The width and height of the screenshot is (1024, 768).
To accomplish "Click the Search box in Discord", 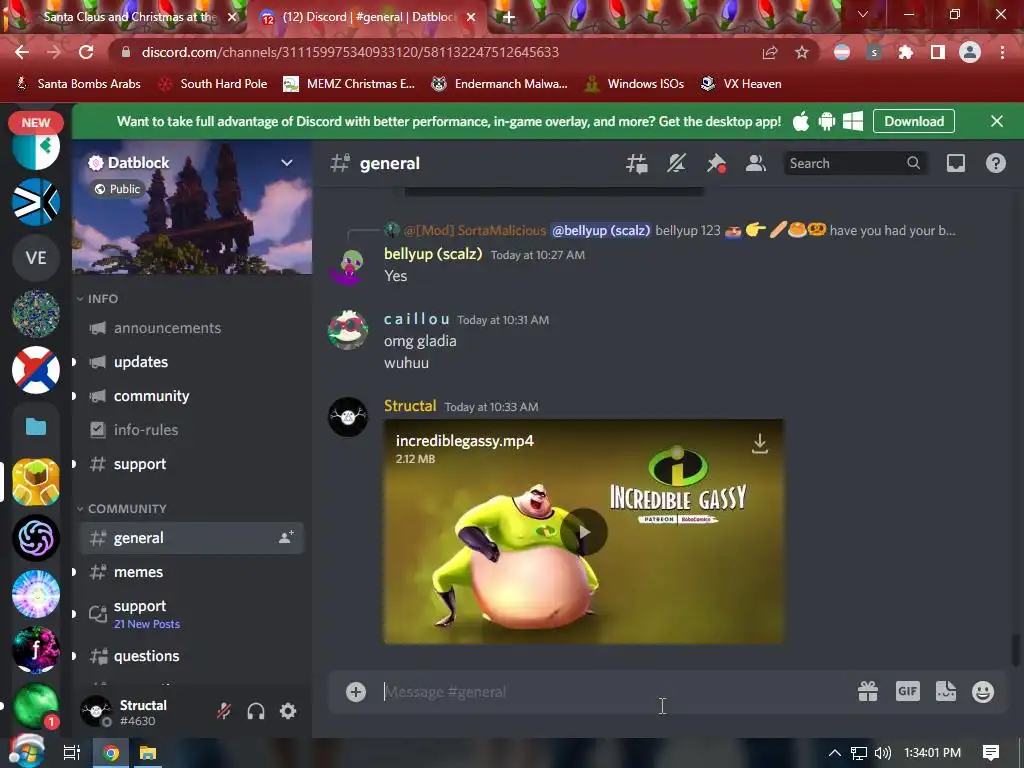I will [854, 163].
